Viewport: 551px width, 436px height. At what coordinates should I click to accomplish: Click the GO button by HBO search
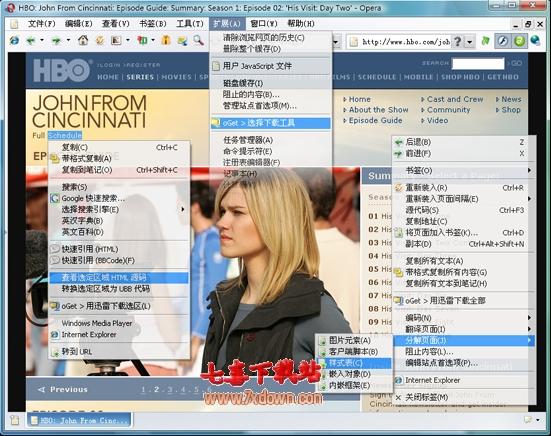517,63
